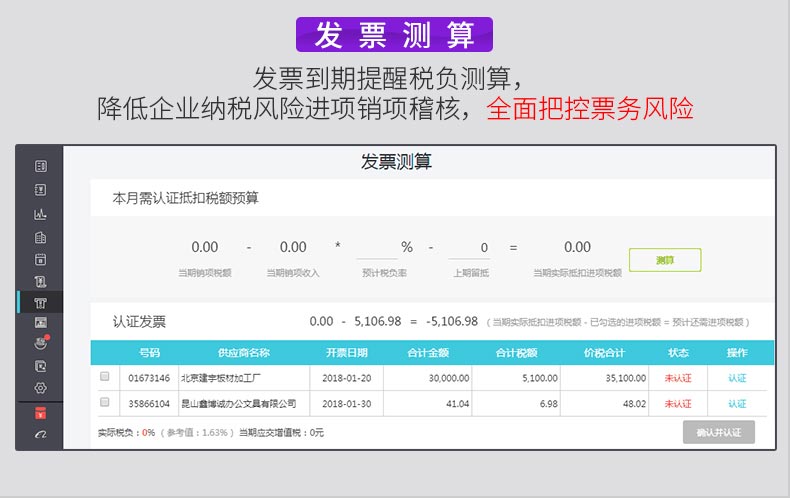
Task: Click the 供应商名称 column header
Action: [244, 353]
